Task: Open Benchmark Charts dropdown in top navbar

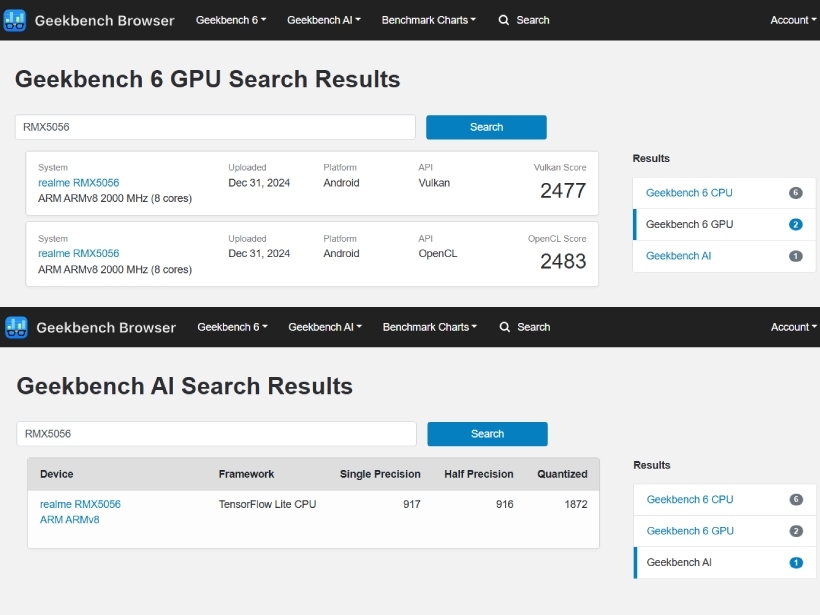Action: (x=428, y=20)
